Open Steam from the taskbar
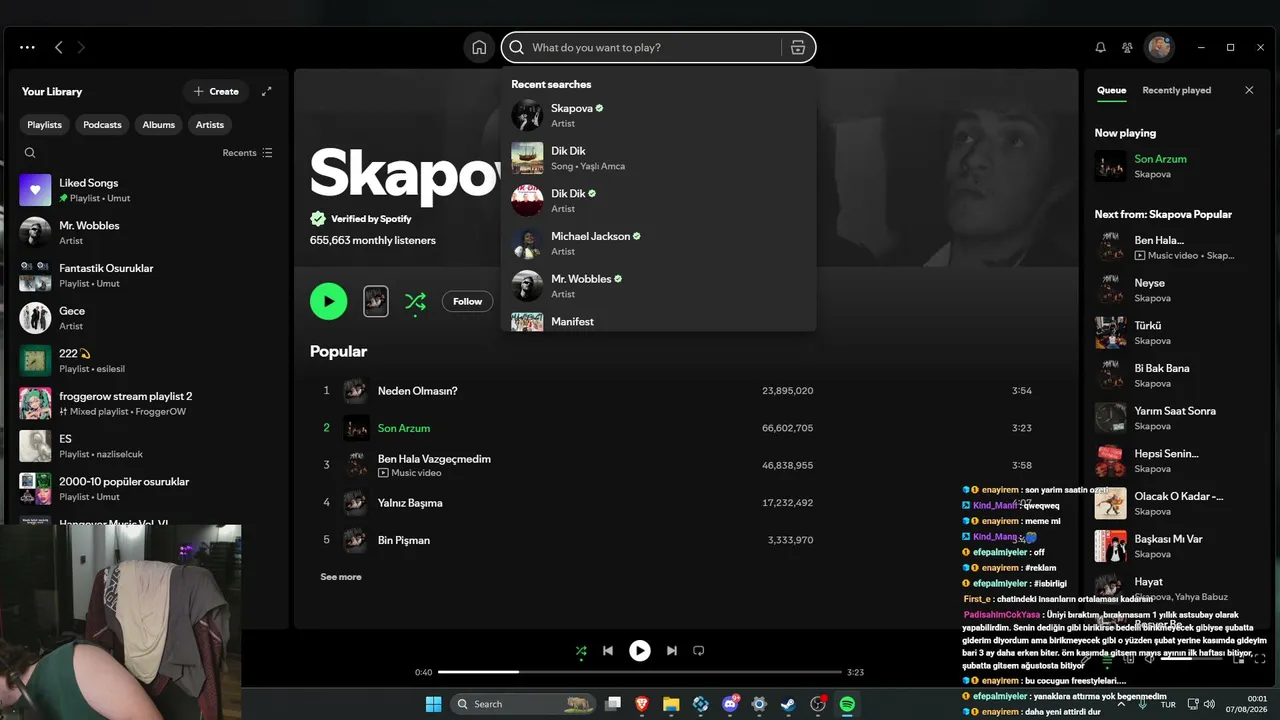Image resolution: width=1280 pixels, height=720 pixels. tap(788, 704)
